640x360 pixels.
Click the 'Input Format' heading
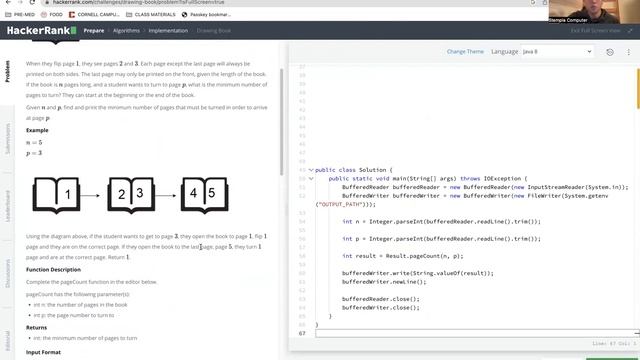pos(43,352)
